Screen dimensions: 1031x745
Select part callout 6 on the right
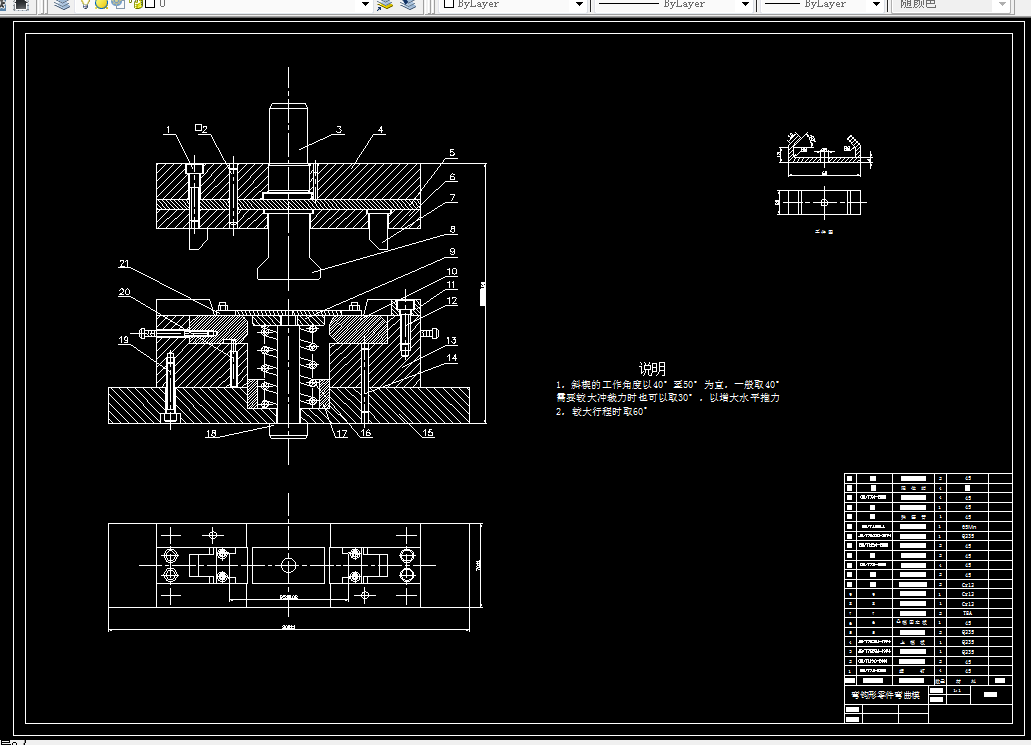(452, 177)
